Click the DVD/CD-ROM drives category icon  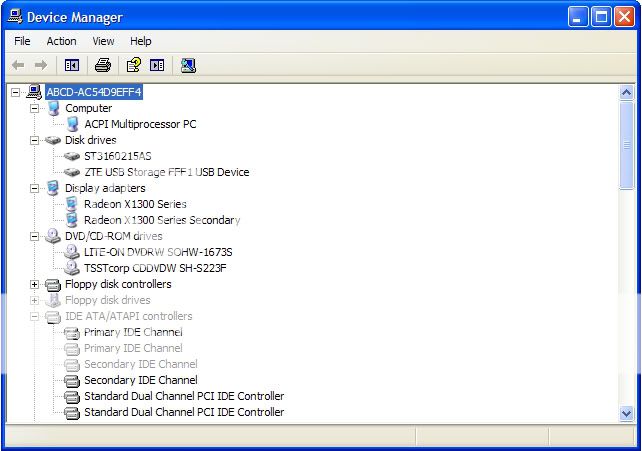pos(53,236)
